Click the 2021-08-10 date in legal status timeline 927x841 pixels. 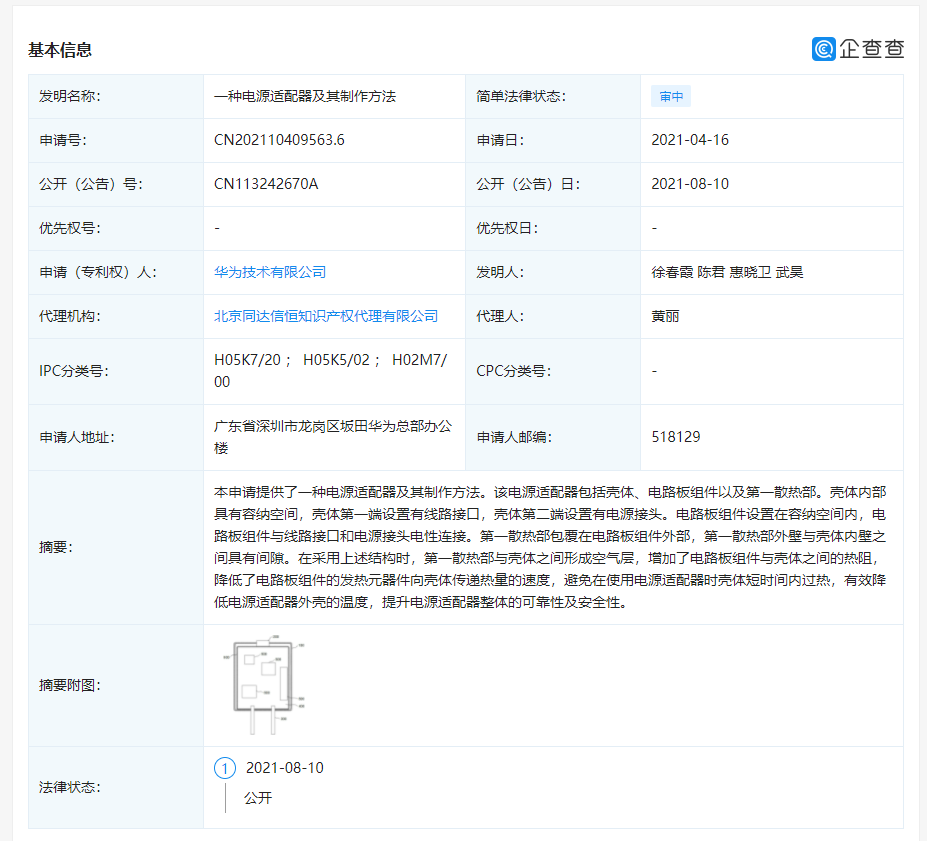pyautogui.click(x=284, y=768)
